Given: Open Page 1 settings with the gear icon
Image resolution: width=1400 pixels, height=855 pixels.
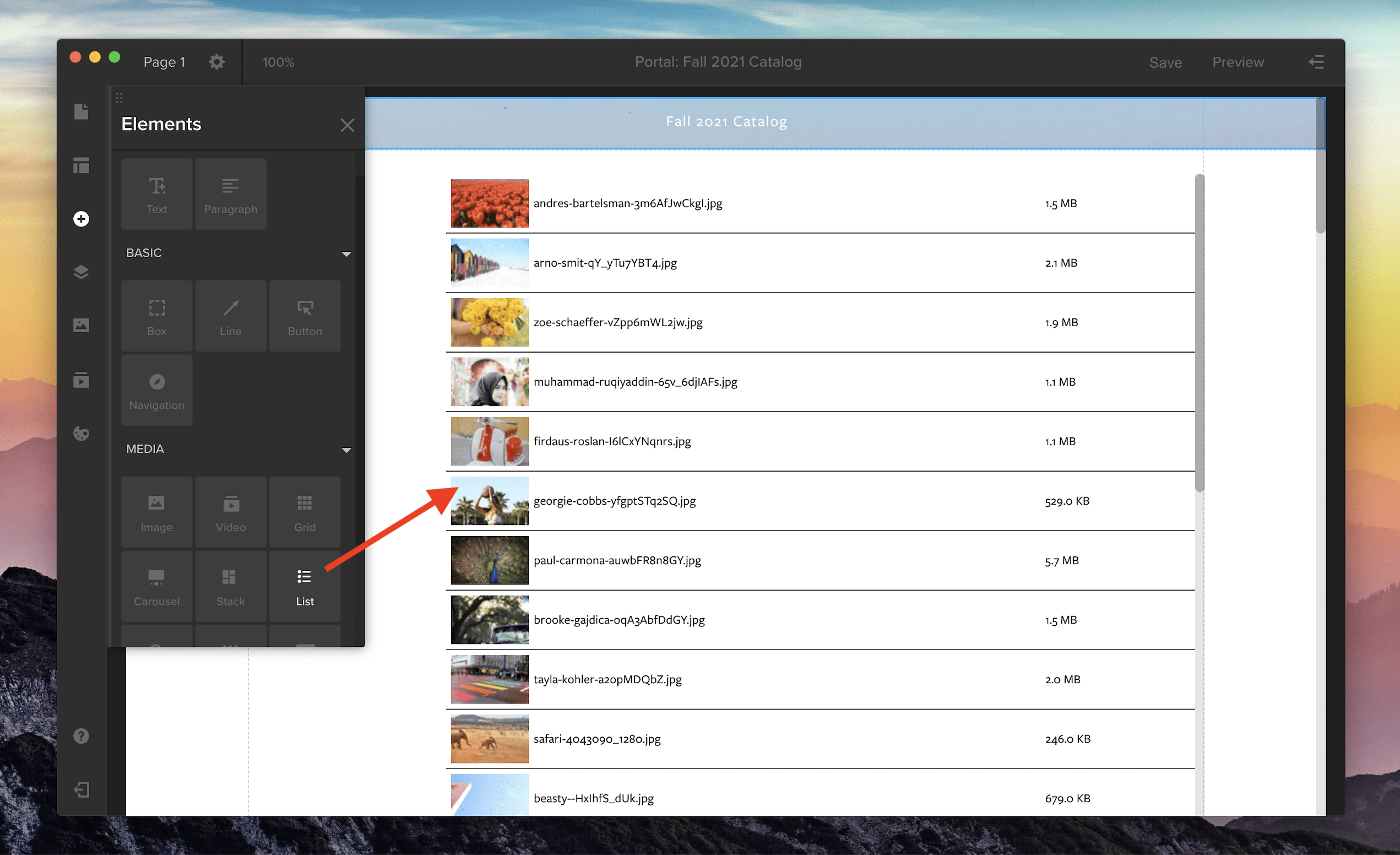Looking at the screenshot, I should point(216,61).
